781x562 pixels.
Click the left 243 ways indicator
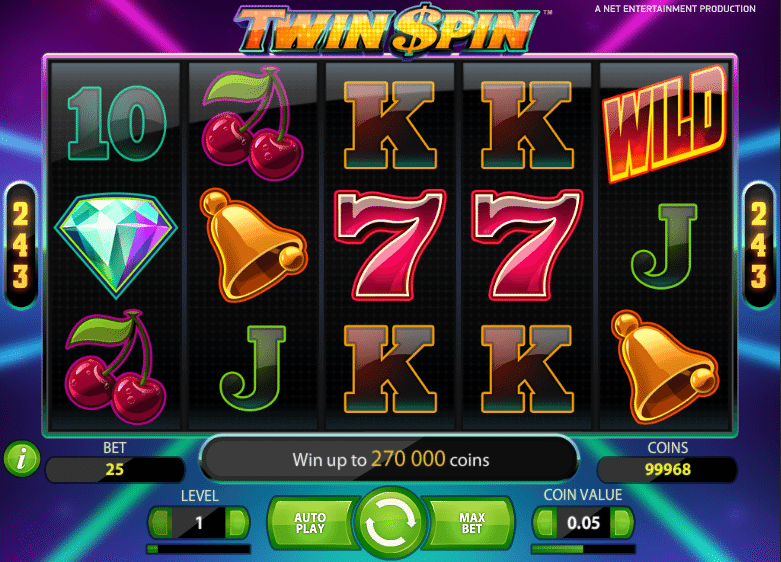pyautogui.click(x=20, y=245)
